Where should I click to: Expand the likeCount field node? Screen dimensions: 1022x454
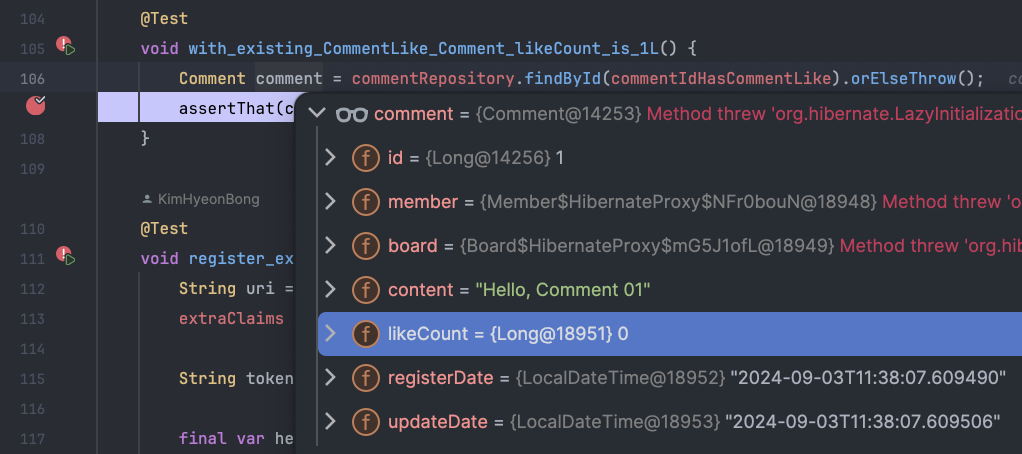pos(330,333)
